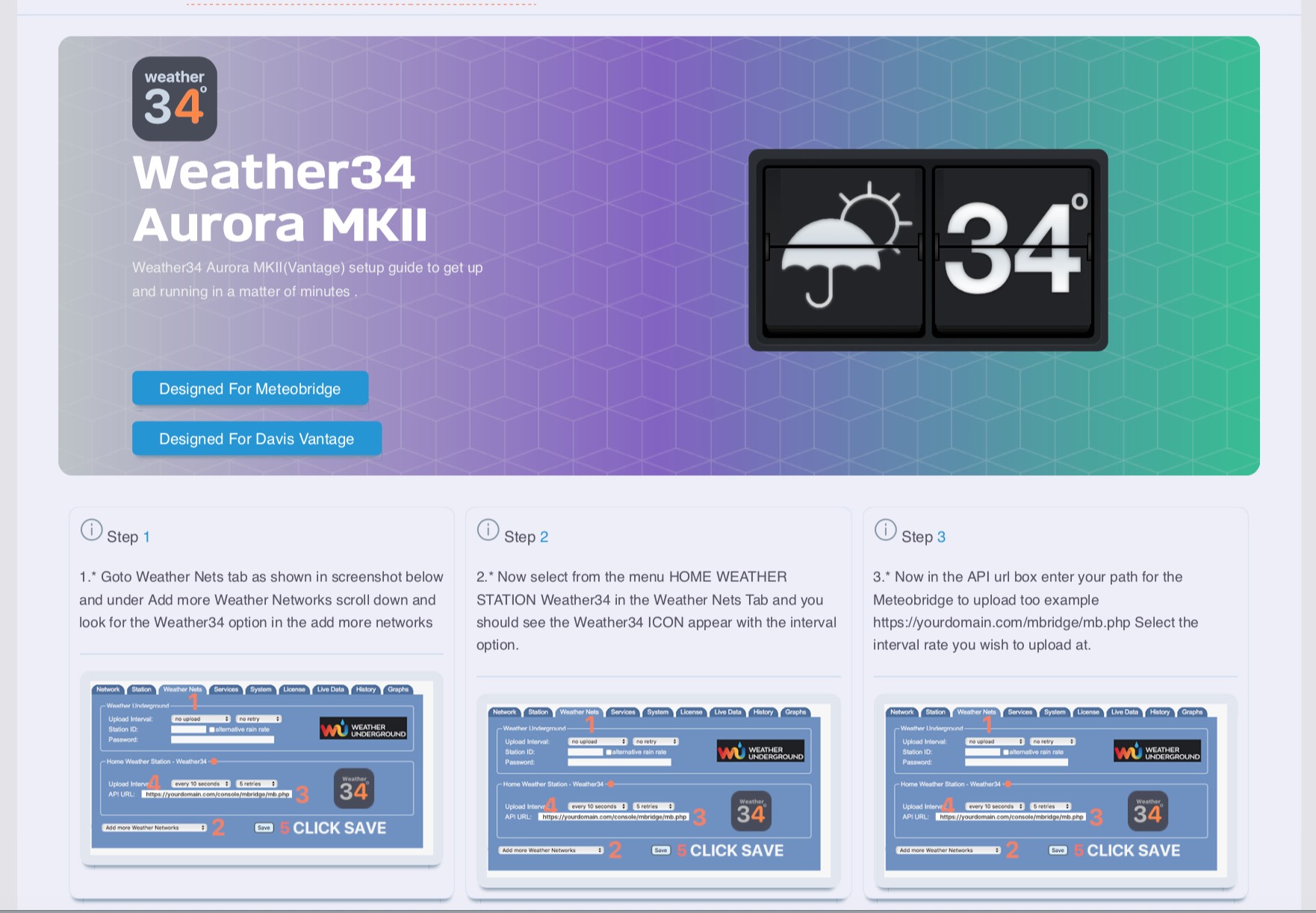The image size is (1316, 913).
Task: Click the umbrella and sun flip tile
Action: [x=844, y=250]
